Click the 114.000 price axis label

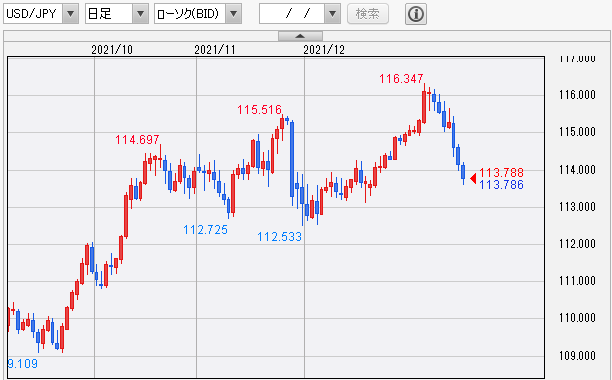click(577, 170)
